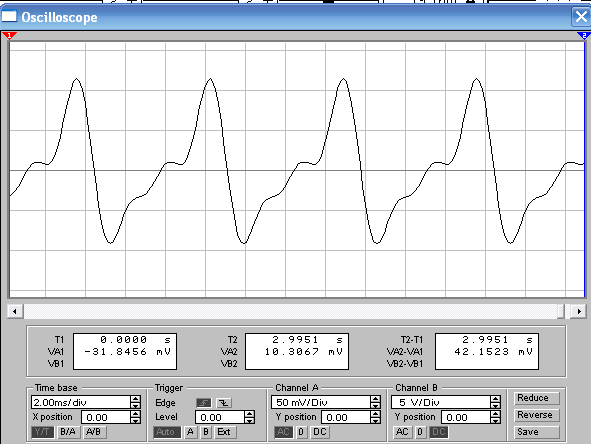Click the horizontal scrollbar's right arrow
This screenshot has height=444, width=591.
coord(579,311)
